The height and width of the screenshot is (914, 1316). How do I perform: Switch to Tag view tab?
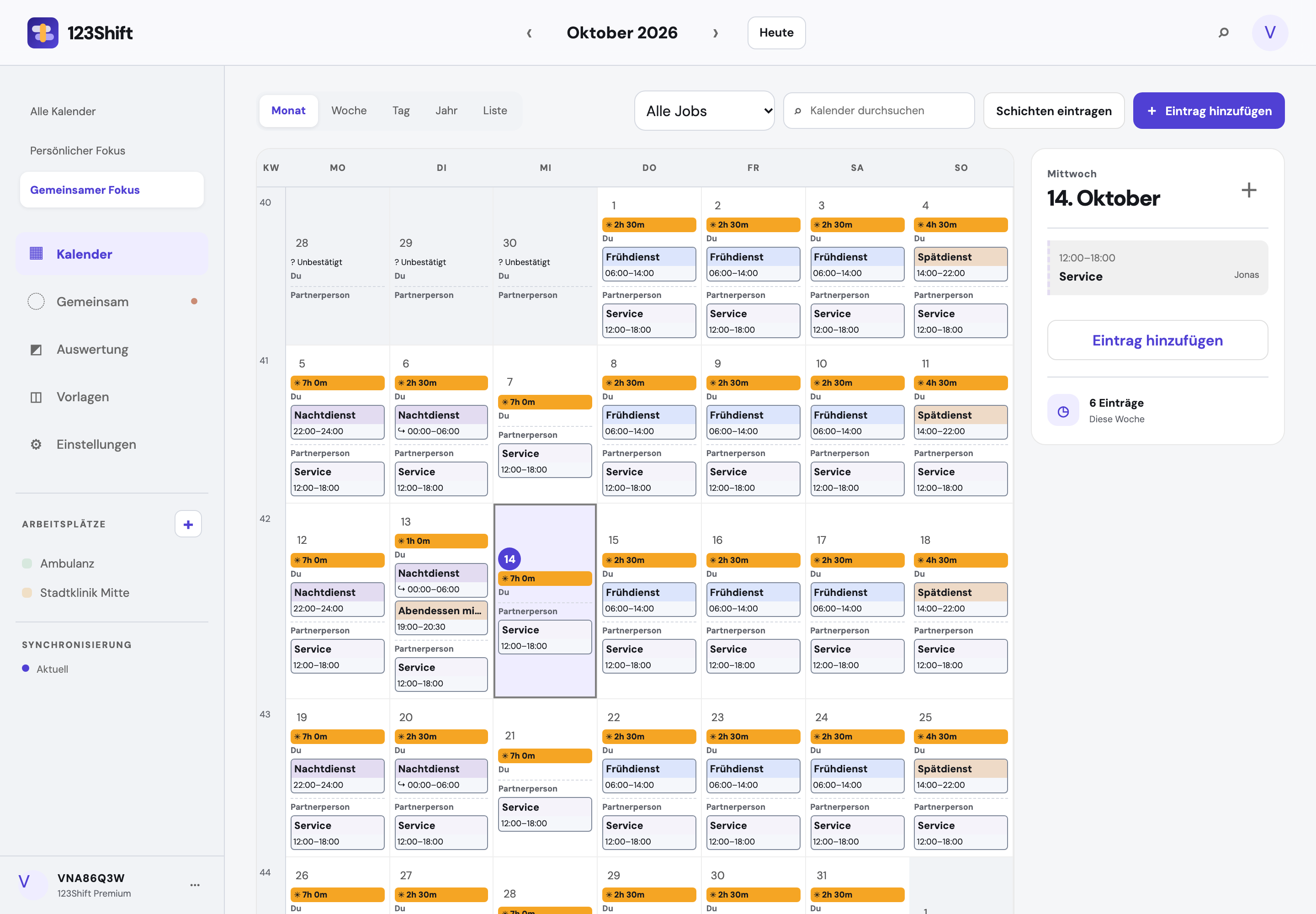(x=401, y=111)
